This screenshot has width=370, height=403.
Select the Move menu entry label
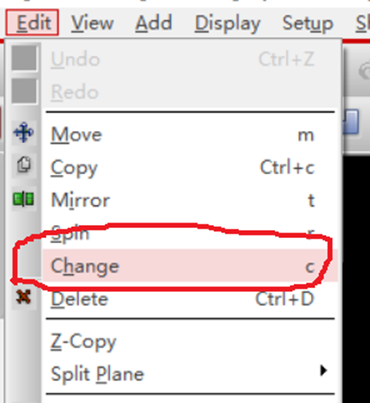76,135
